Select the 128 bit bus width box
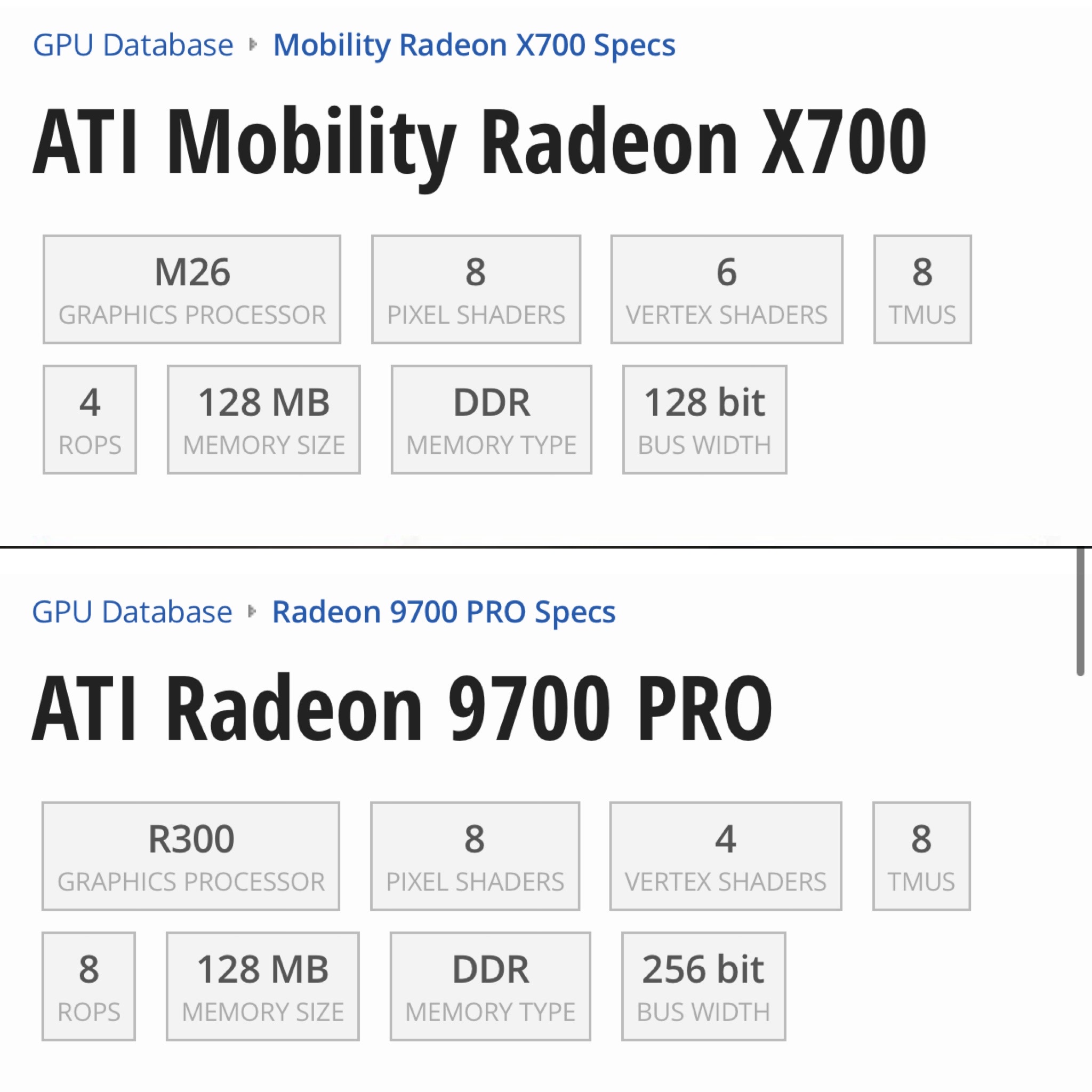Screen dimensions: 1092x1092 pos(704,419)
